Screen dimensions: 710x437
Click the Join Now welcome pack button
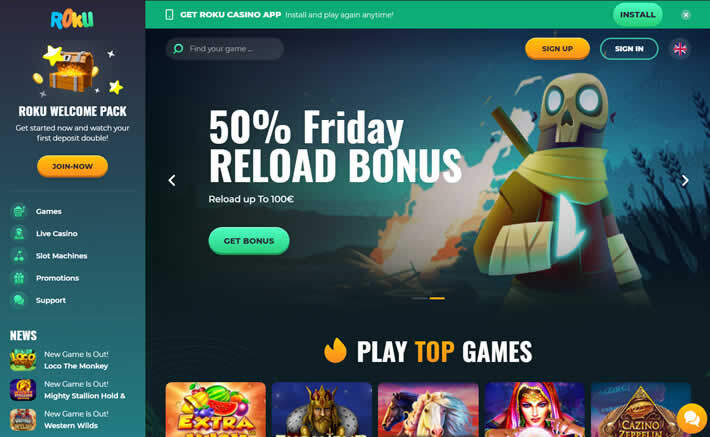[72, 166]
